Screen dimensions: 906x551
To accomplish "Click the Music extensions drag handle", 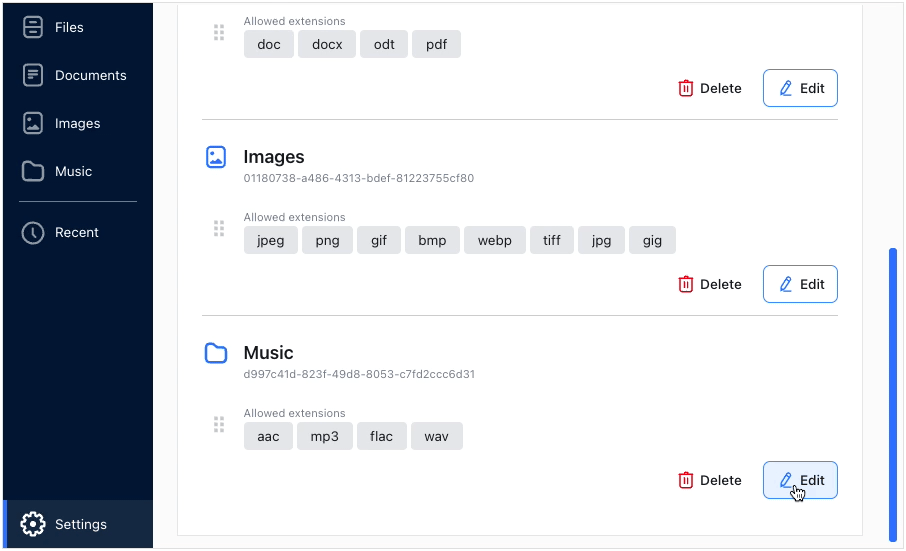I will [219, 425].
